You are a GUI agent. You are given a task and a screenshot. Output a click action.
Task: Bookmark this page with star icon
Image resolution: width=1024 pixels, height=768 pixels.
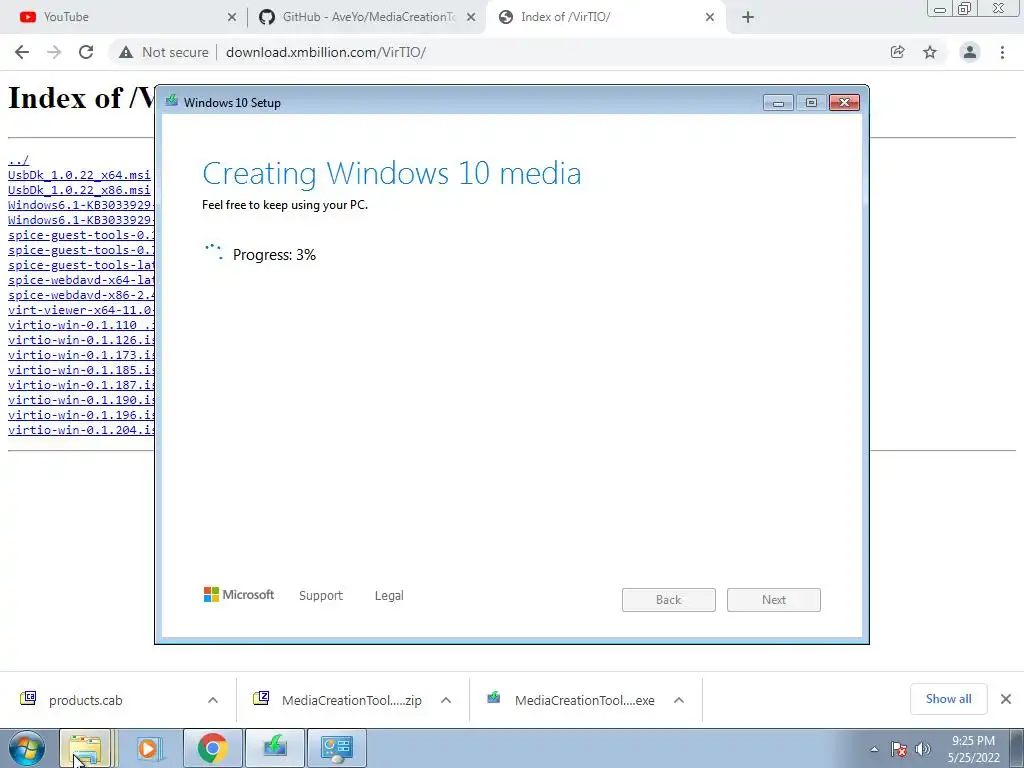(930, 52)
